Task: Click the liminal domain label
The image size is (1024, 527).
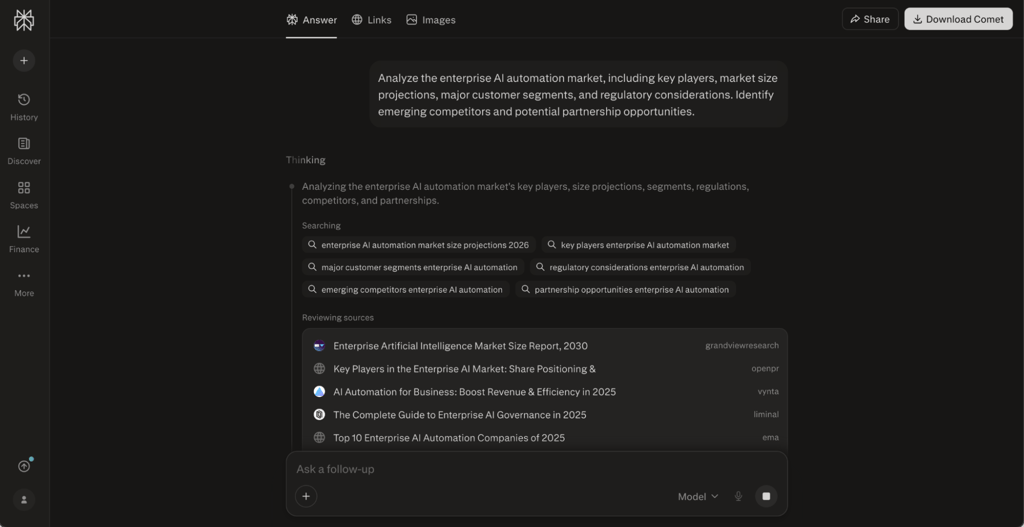Action: click(766, 415)
